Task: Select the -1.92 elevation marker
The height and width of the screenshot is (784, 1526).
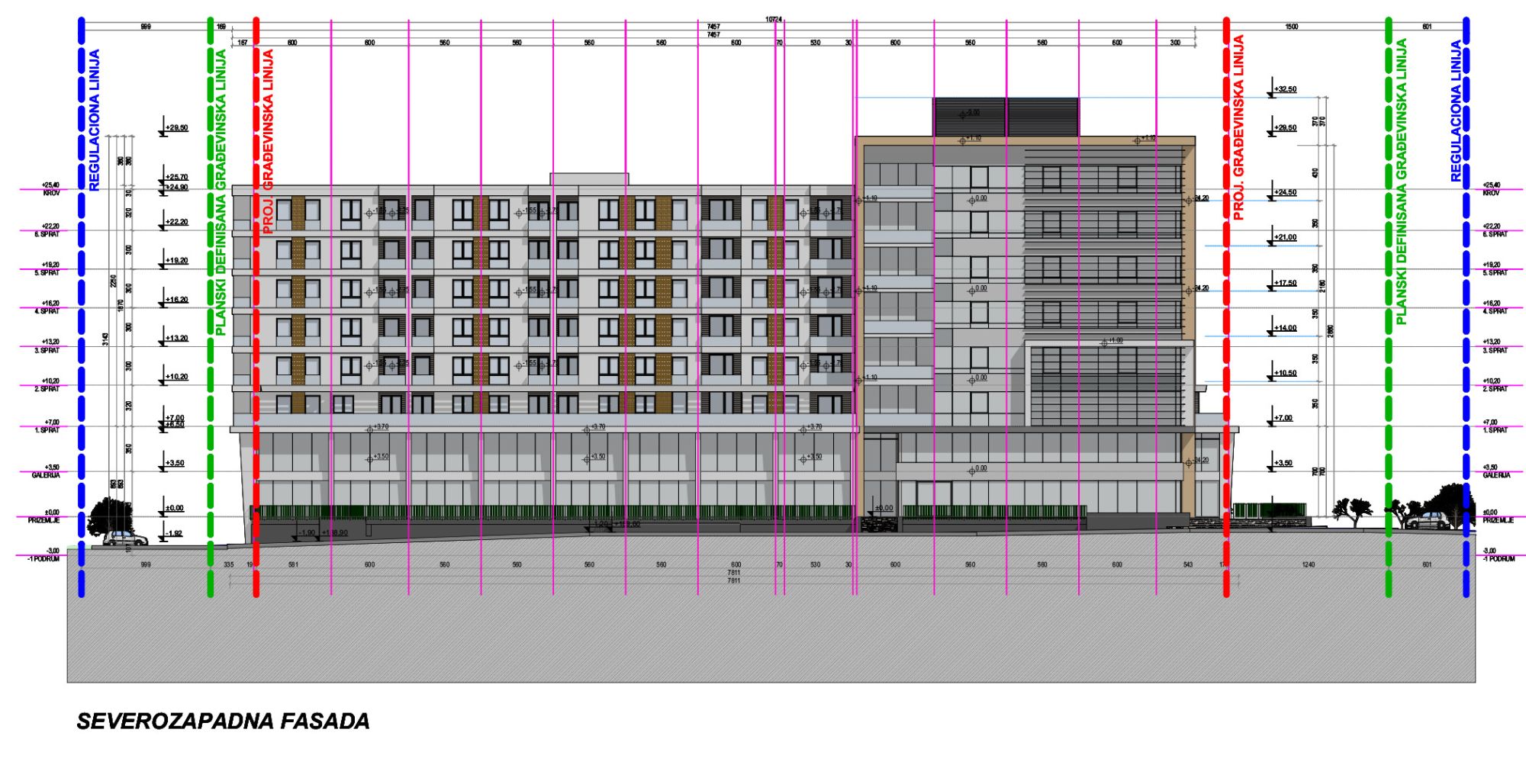Action: tap(174, 534)
